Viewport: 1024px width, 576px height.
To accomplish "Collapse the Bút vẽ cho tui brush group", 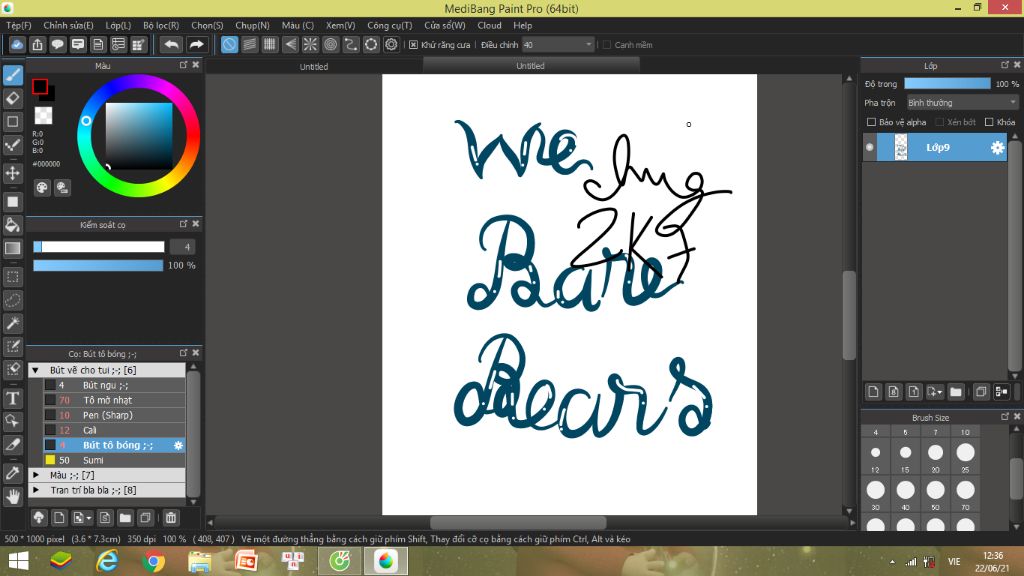I will coord(35,370).
